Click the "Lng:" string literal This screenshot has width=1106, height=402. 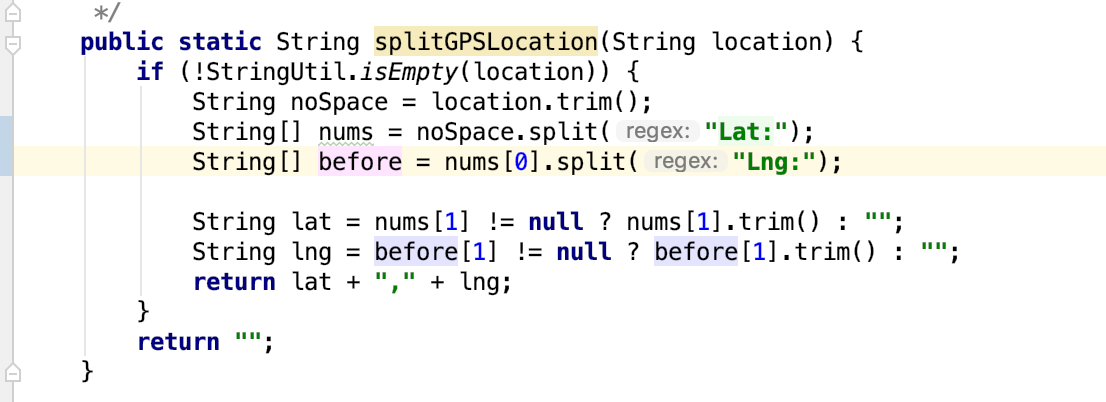point(774,162)
